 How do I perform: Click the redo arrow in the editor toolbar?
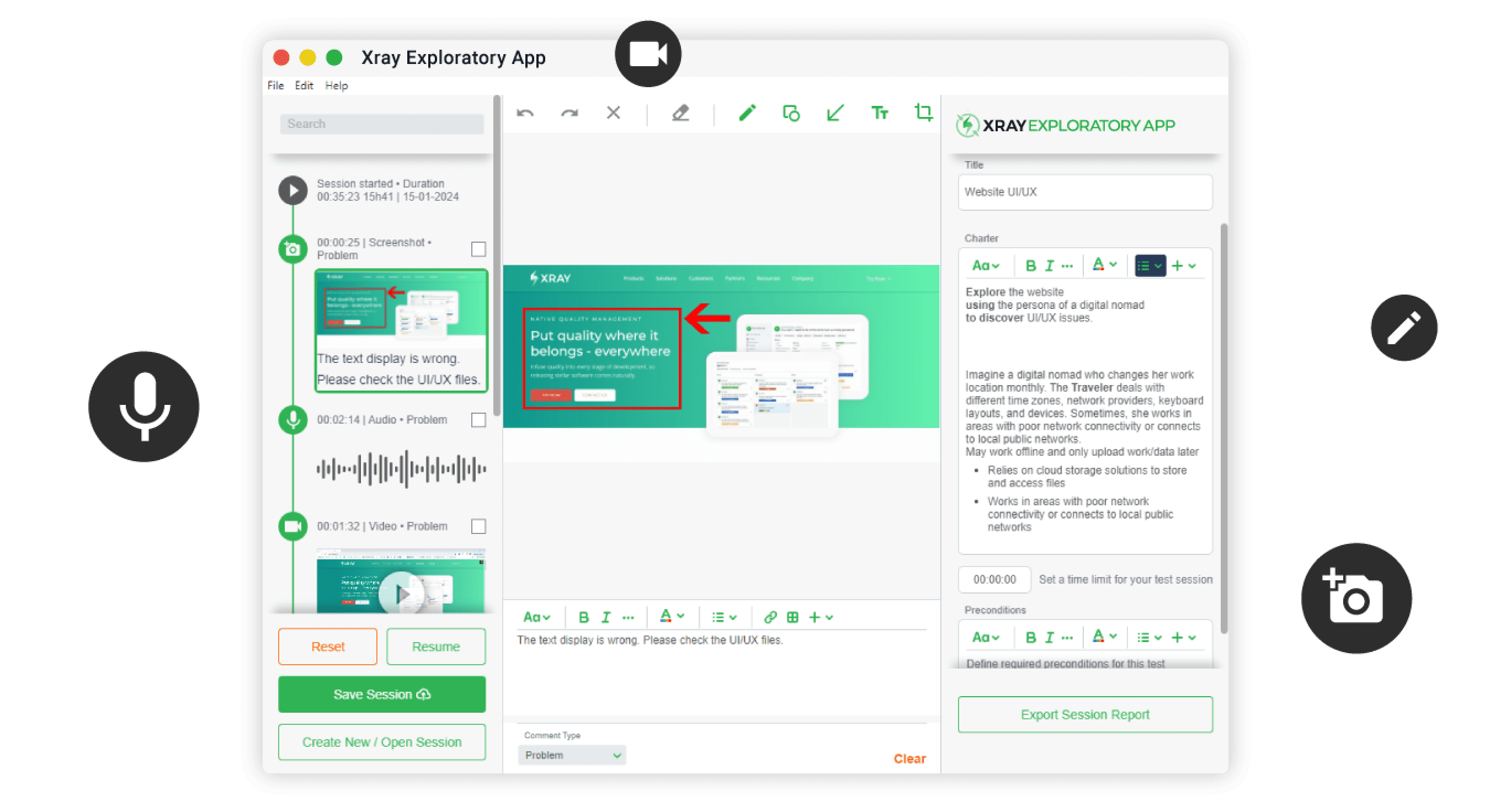click(x=569, y=113)
